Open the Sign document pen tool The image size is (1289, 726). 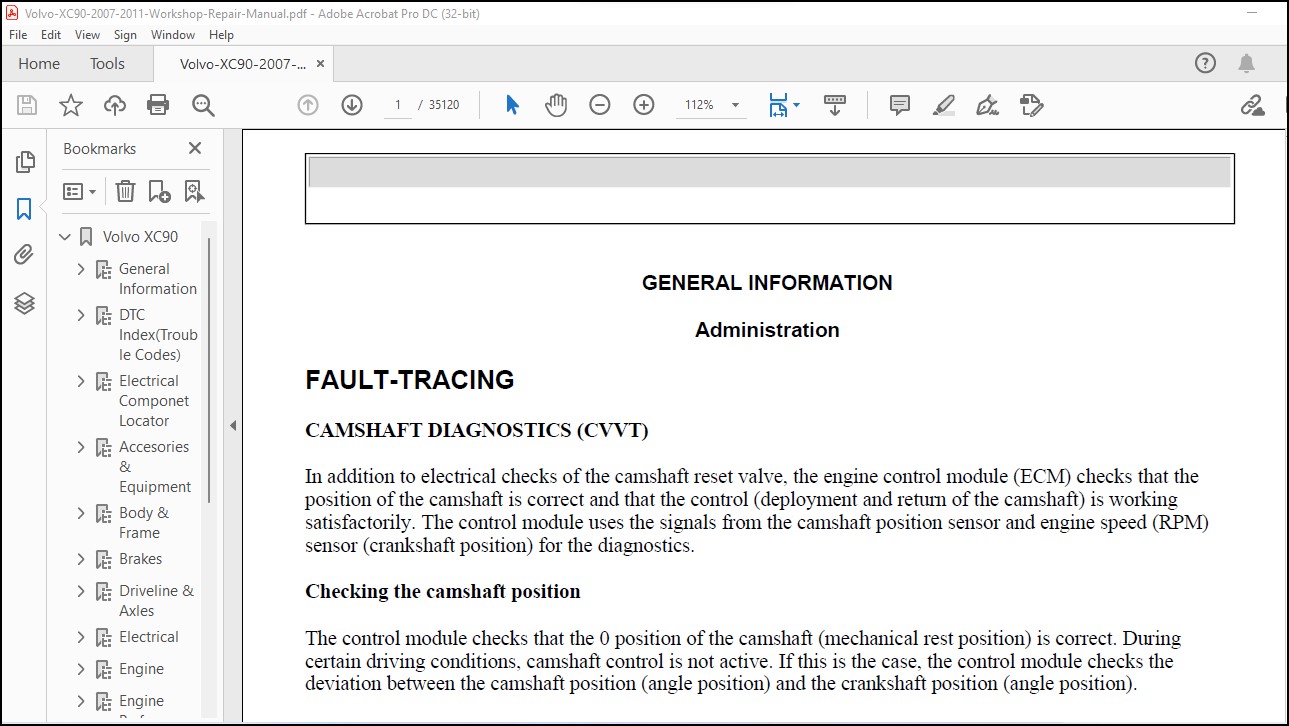pyautogui.click(x=987, y=105)
